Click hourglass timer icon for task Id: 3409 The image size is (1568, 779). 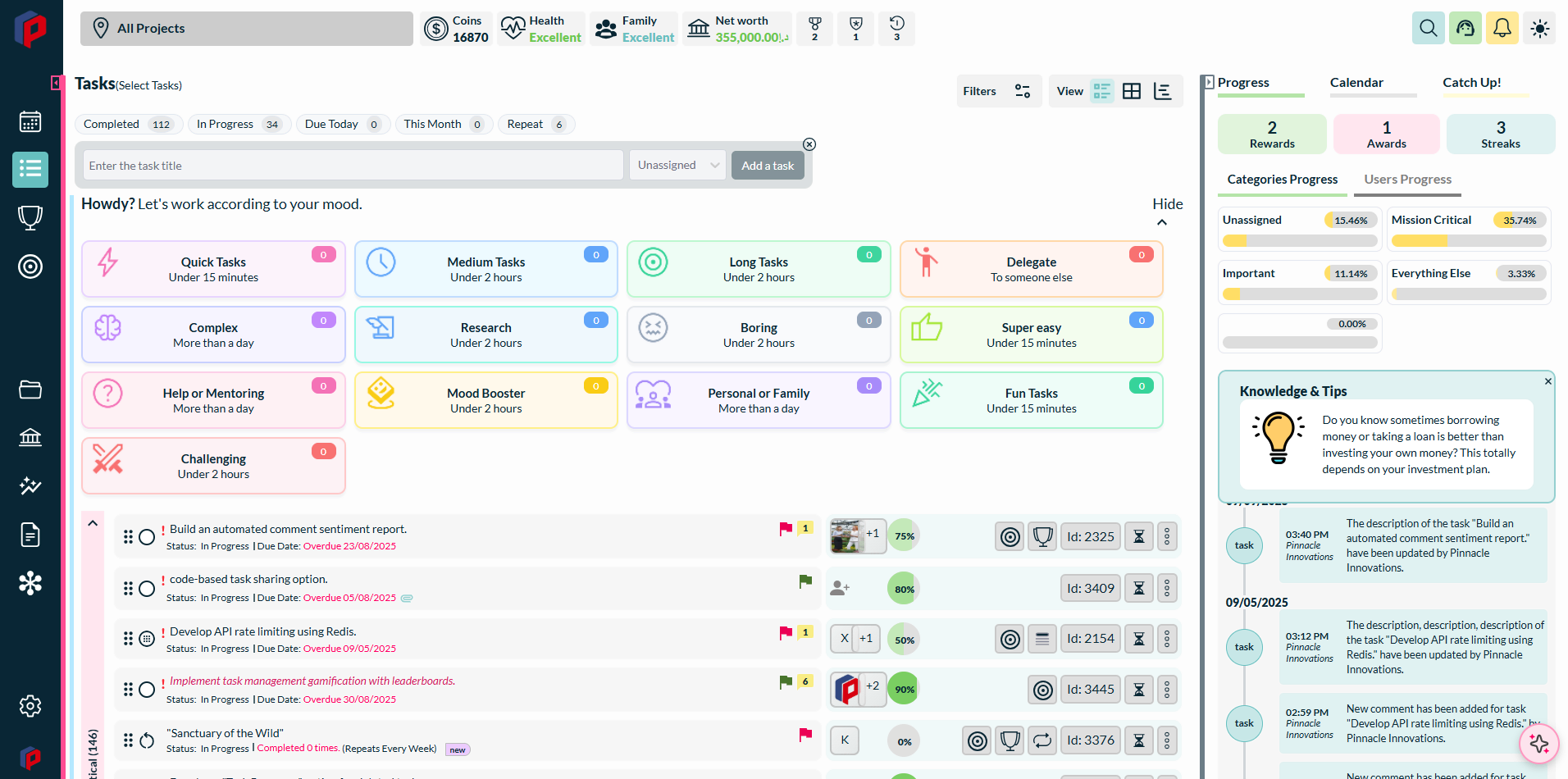(1139, 589)
